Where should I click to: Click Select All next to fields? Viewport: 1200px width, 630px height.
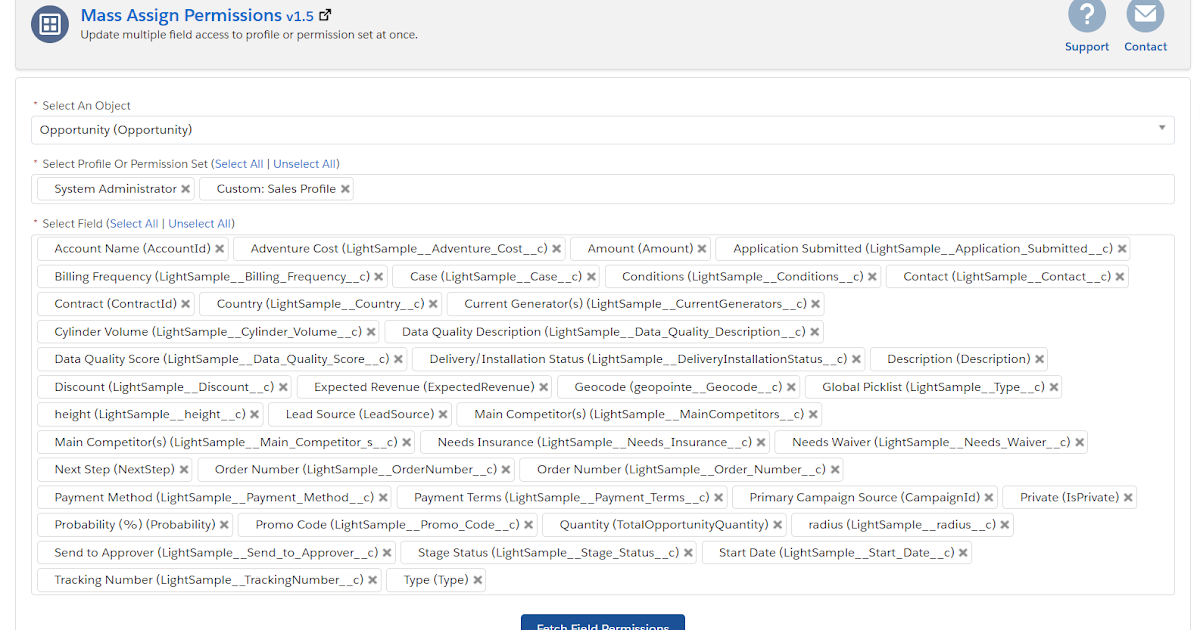click(135, 223)
